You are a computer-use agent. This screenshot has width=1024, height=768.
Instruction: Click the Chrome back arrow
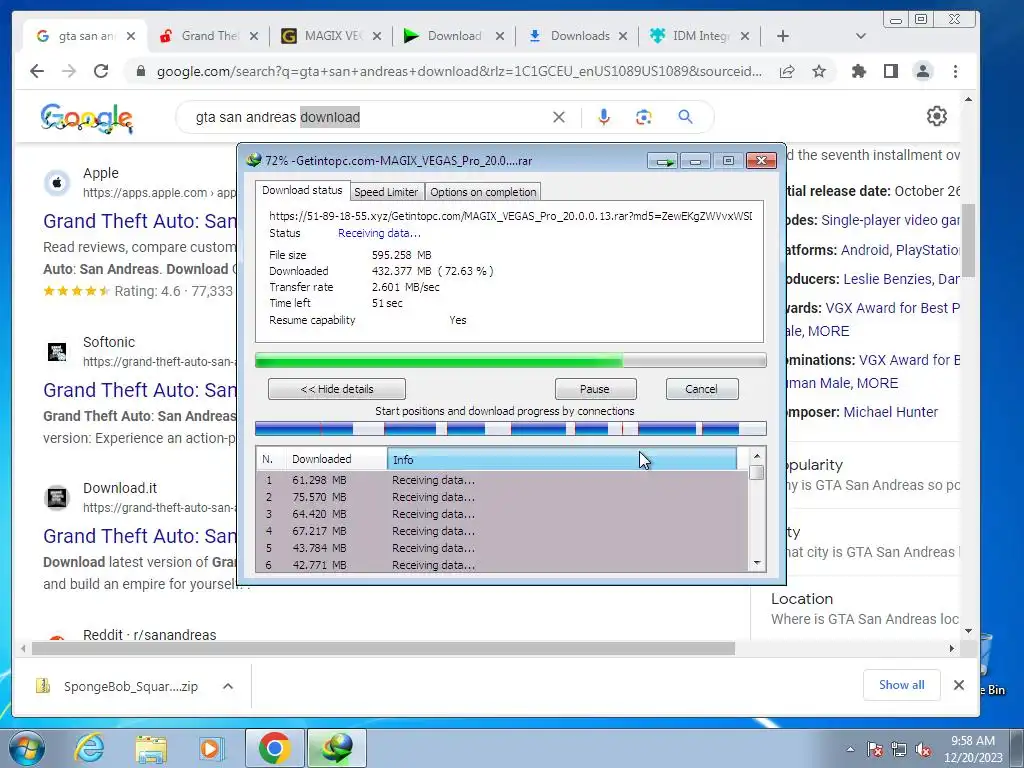click(37, 71)
